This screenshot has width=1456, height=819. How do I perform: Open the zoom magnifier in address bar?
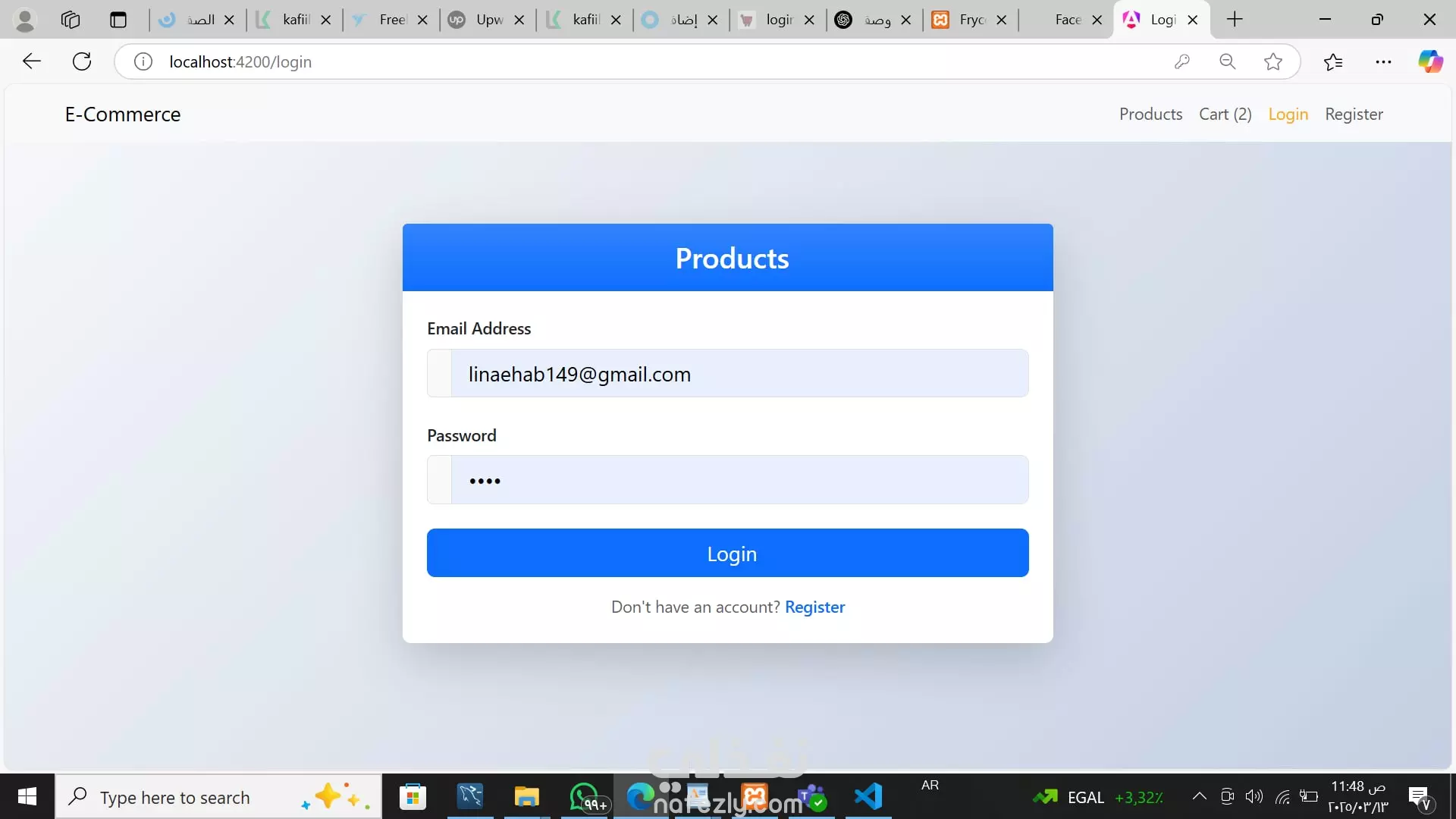(1228, 61)
